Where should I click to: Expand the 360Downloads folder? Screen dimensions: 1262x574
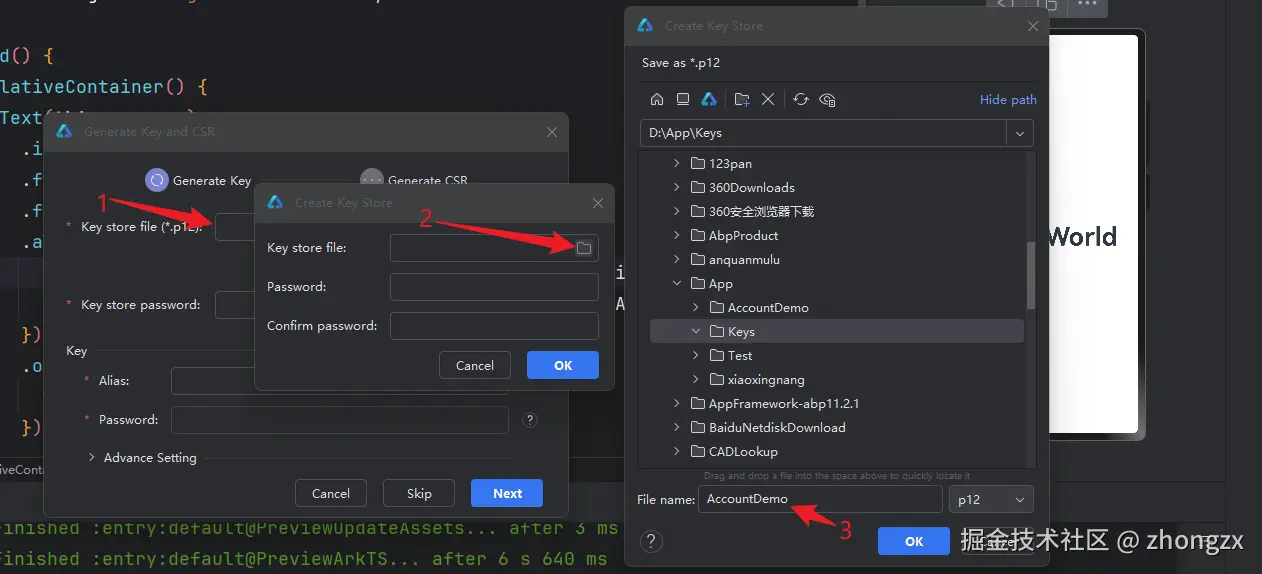677,188
